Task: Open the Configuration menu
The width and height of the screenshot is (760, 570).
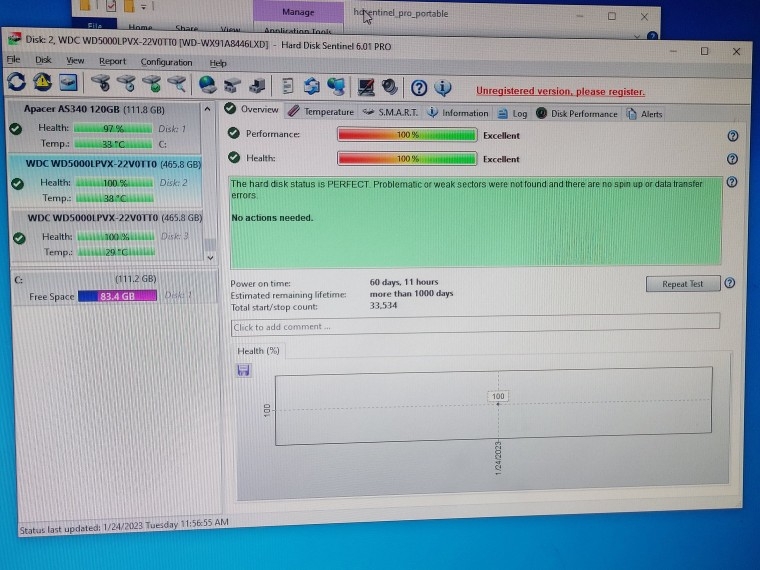Action: pyautogui.click(x=166, y=62)
